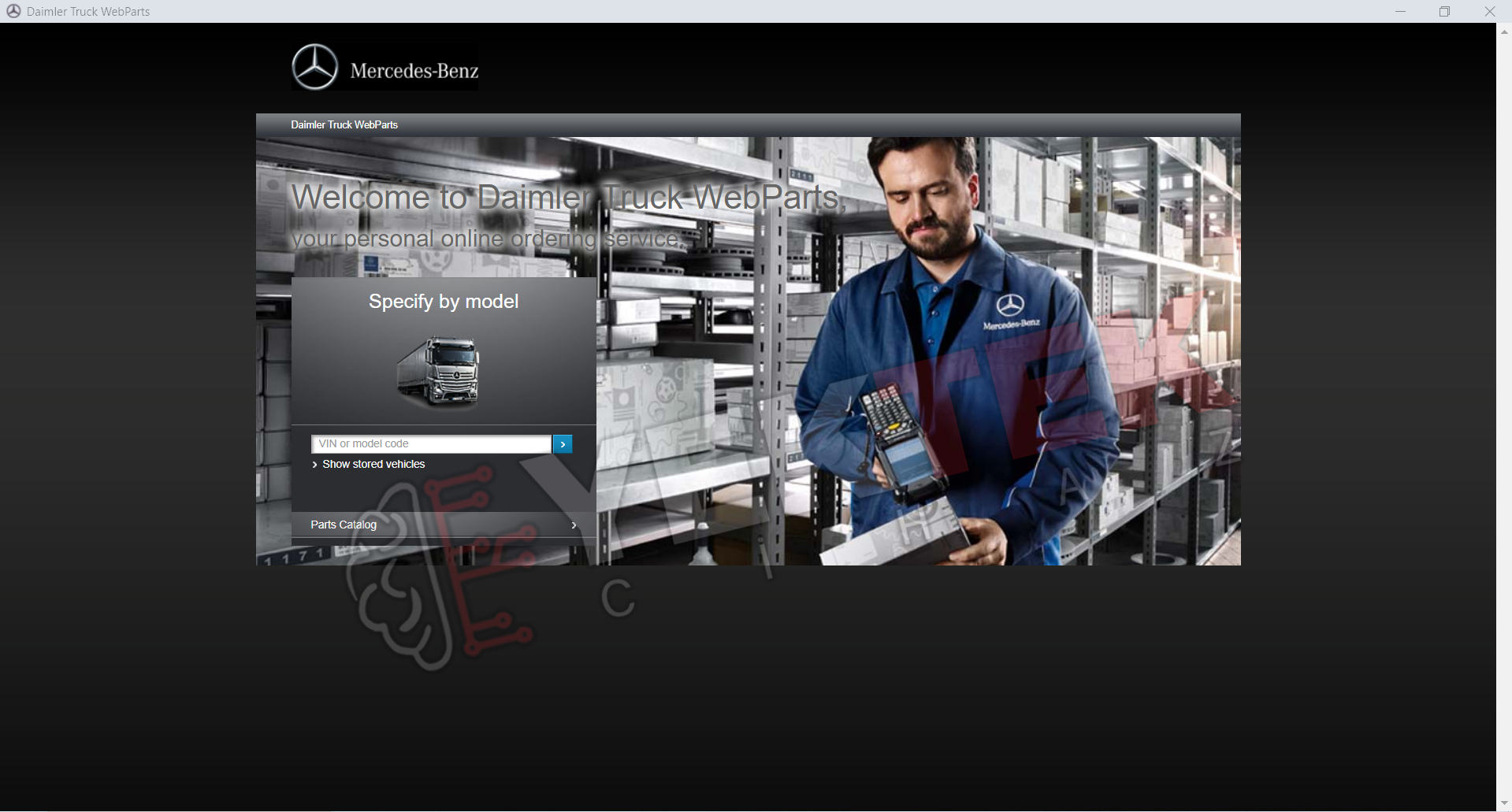Focus the VIN or model code input field
The width and height of the screenshot is (1512, 812).
pos(431,444)
